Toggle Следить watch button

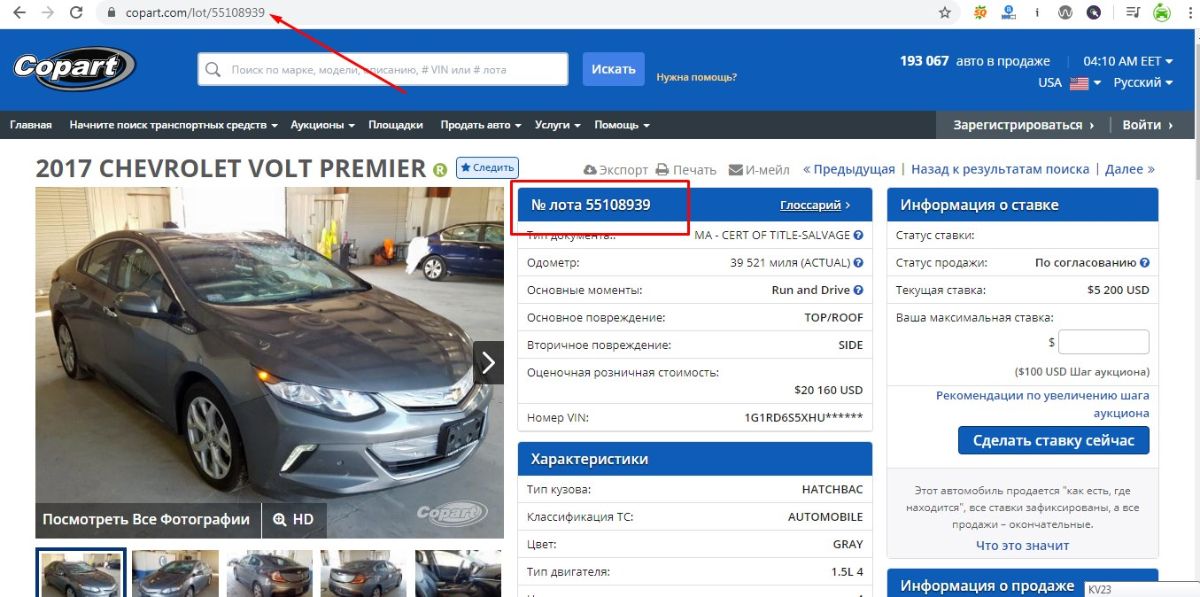(487, 168)
